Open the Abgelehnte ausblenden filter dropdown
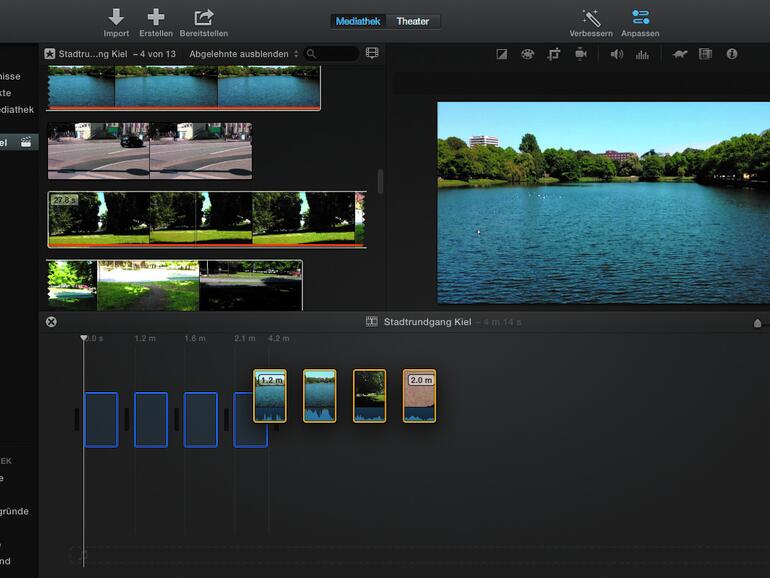This screenshot has width=770, height=578. tap(243, 54)
